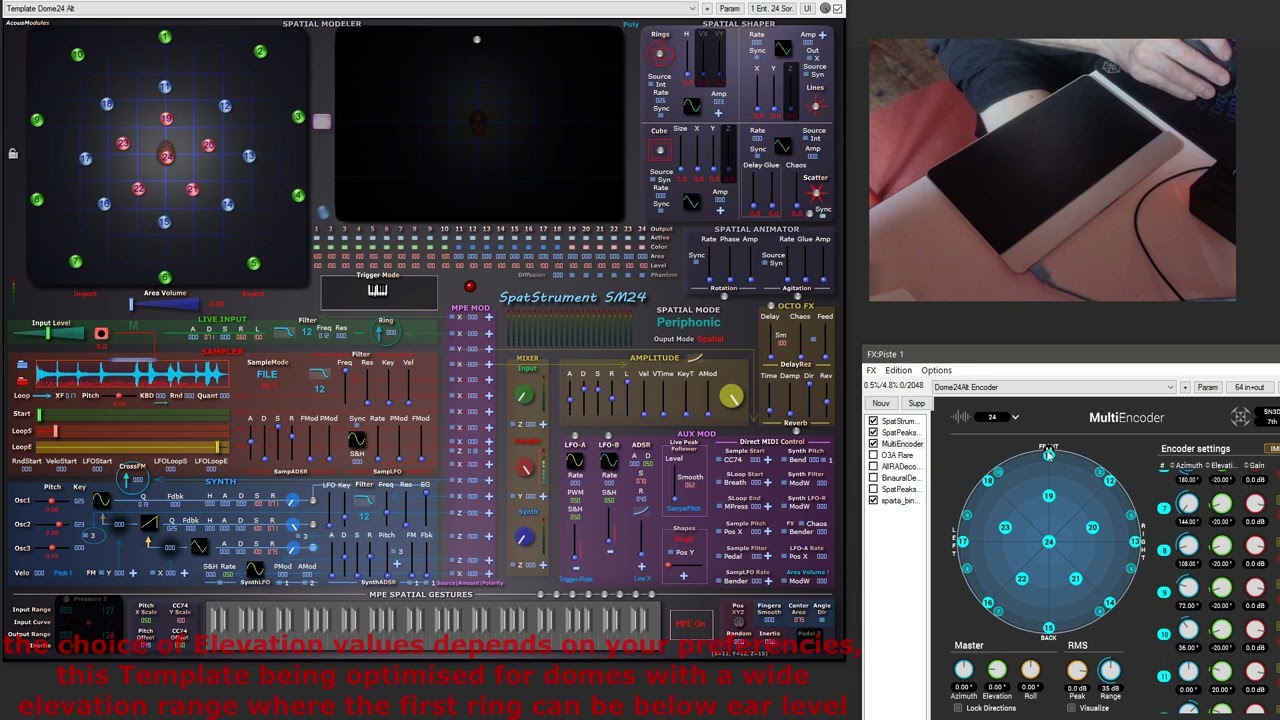Screen dimensions: 1280x720
Task: Click the Cube spatial shaper icon
Action: [659, 151]
